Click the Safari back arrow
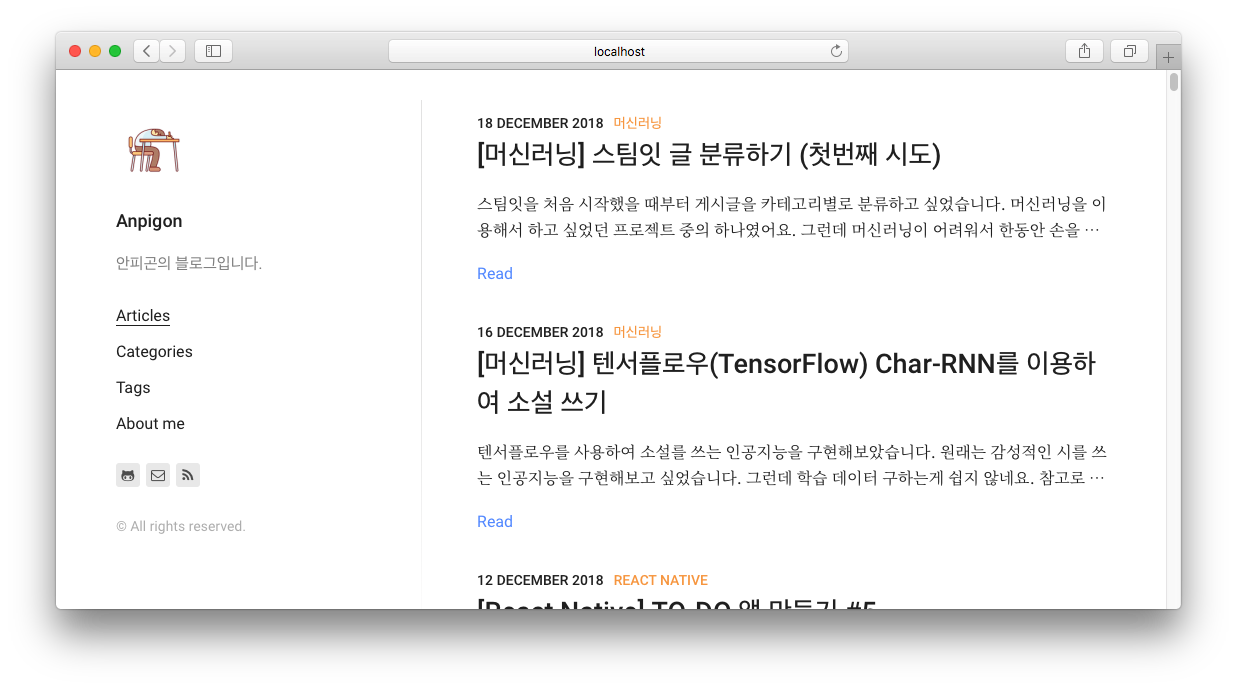The width and height of the screenshot is (1237, 689). coord(146,51)
